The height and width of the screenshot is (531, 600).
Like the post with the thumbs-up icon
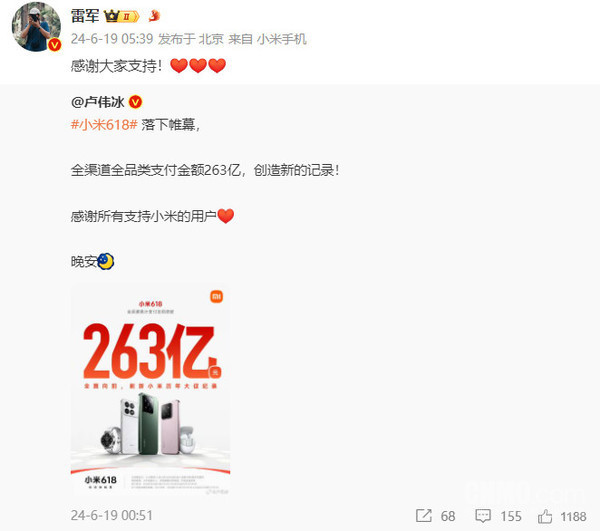pyautogui.click(x=545, y=516)
